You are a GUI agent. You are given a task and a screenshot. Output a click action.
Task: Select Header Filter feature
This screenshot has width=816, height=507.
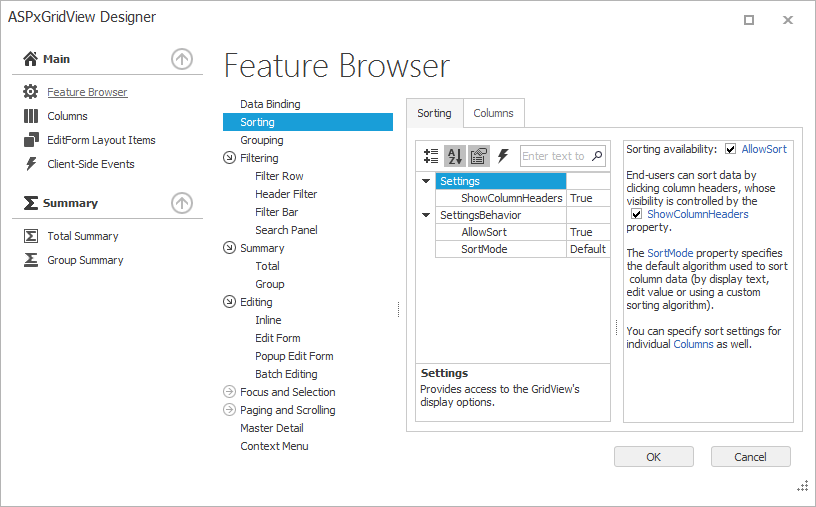[286, 194]
